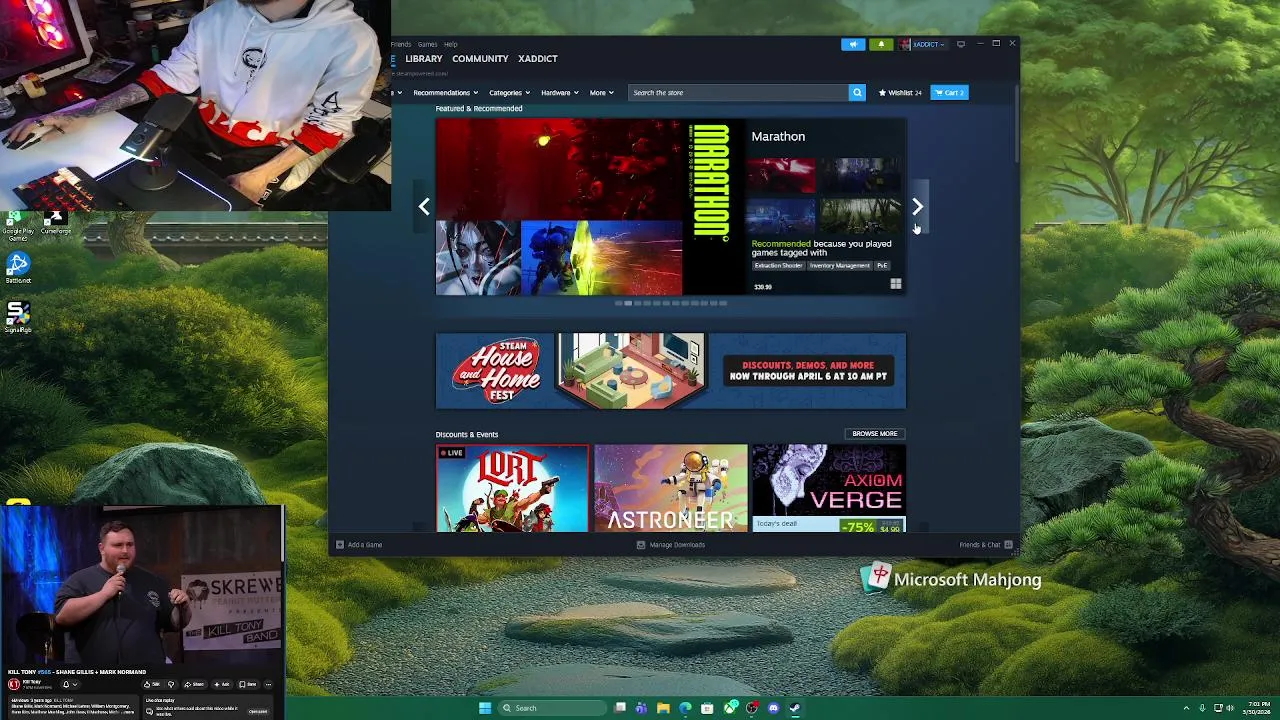The image size is (1280, 720).
Task: Switch to LIBRARY tab
Action: click(424, 59)
